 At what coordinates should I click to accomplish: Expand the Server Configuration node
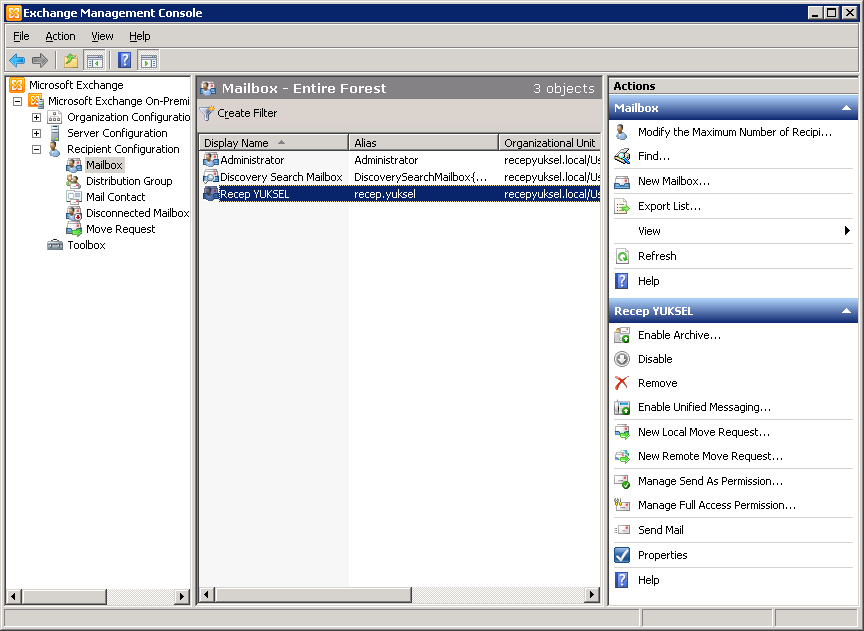tap(36, 133)
